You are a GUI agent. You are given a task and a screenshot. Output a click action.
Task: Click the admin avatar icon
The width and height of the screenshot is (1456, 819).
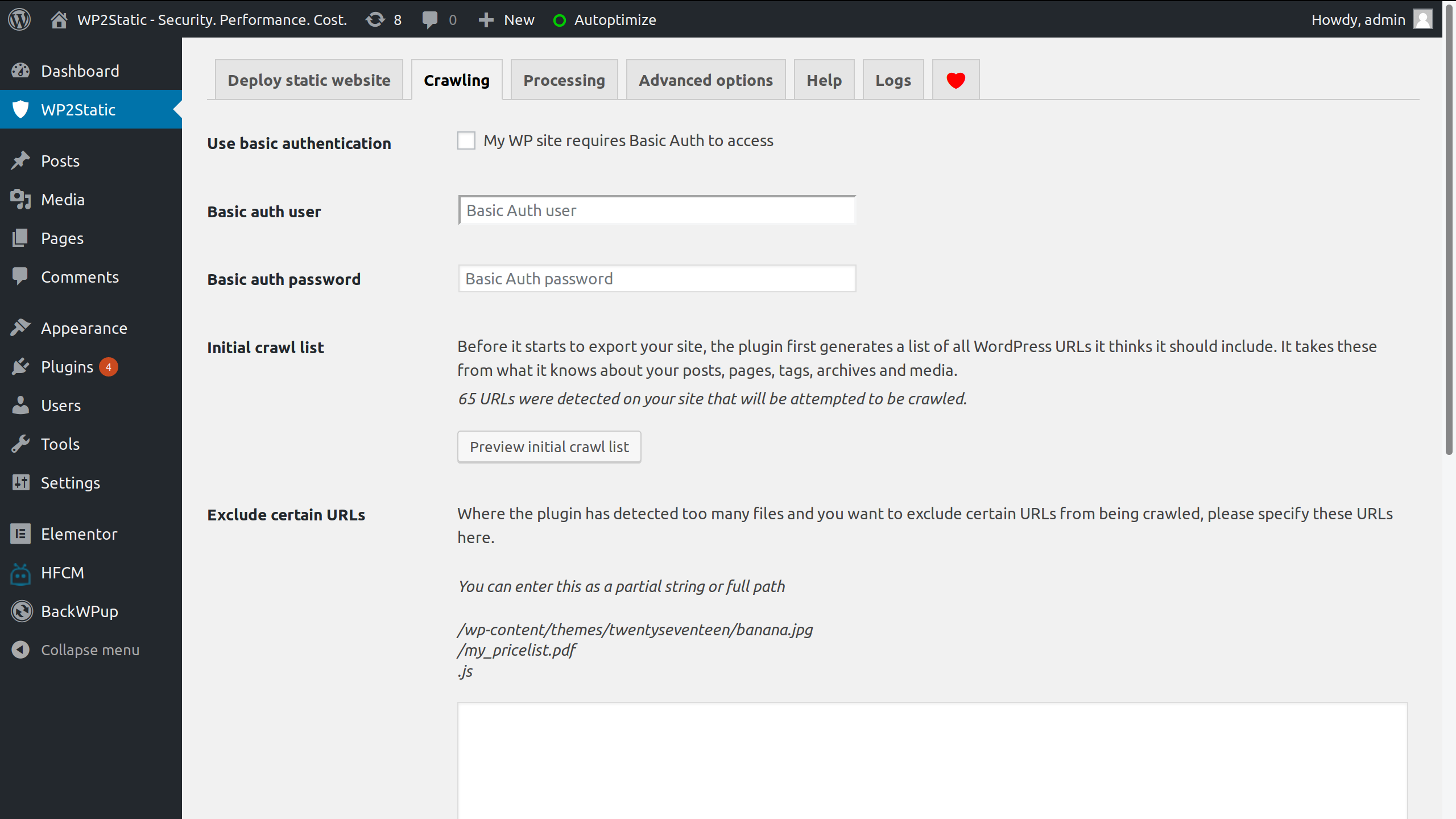coord(1423,19)
